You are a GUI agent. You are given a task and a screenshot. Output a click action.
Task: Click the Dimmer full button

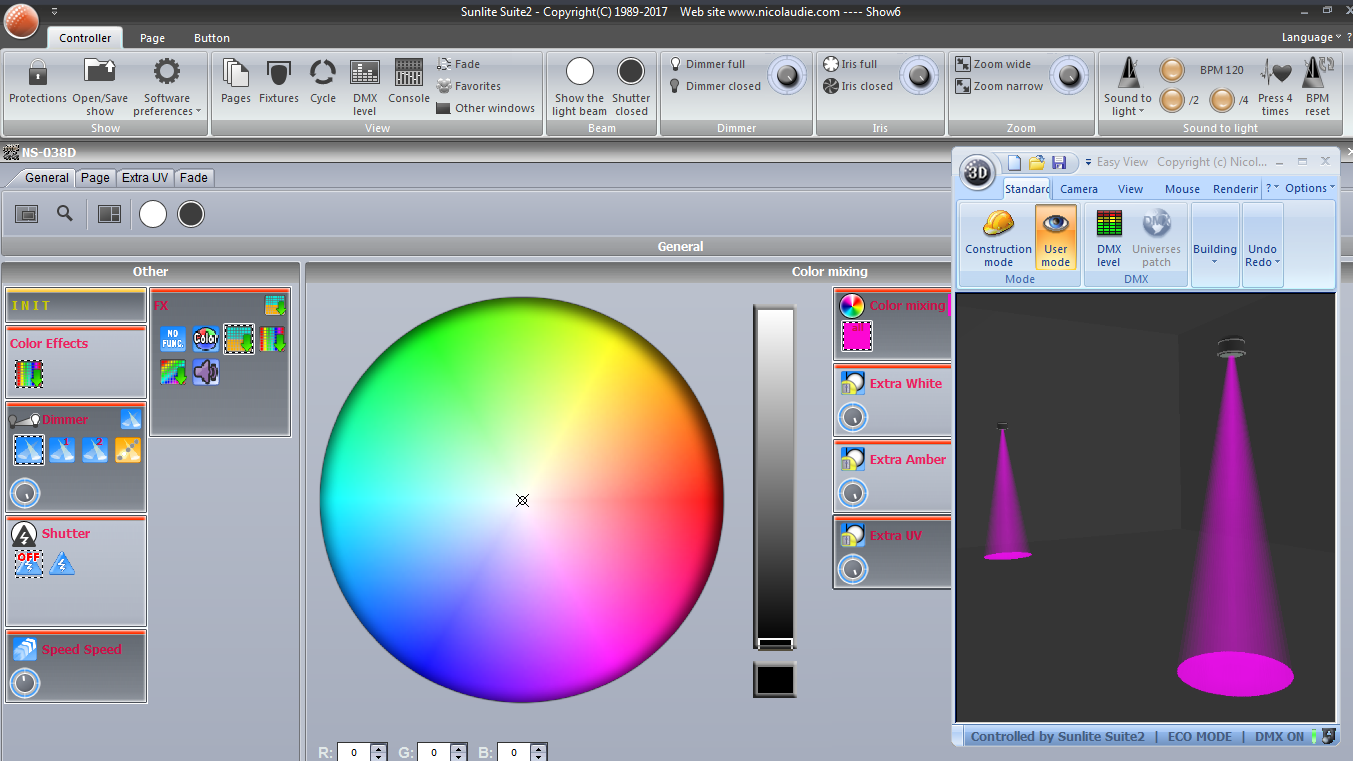point(708,64)
